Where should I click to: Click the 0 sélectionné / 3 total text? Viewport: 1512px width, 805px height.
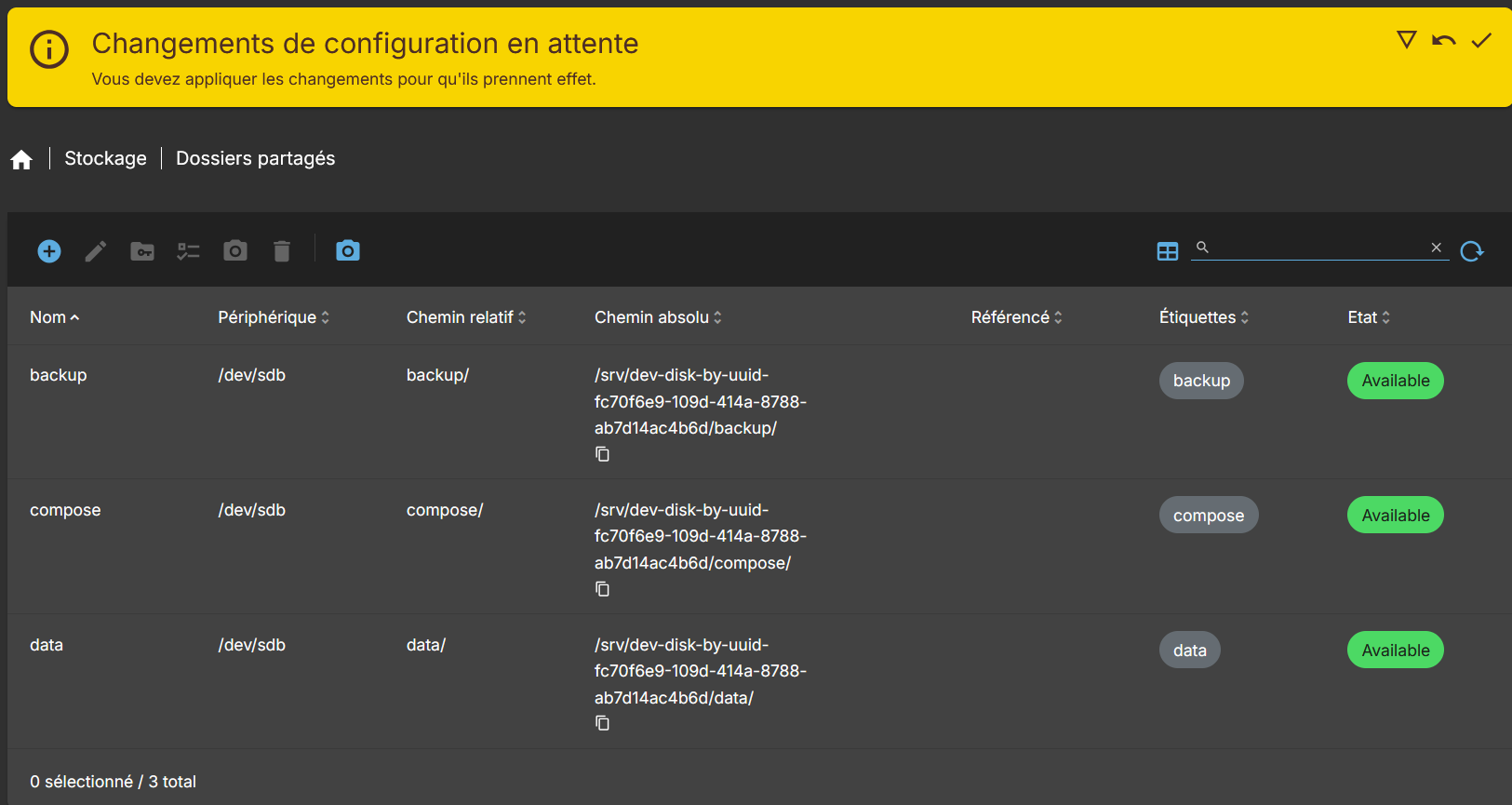113,782
